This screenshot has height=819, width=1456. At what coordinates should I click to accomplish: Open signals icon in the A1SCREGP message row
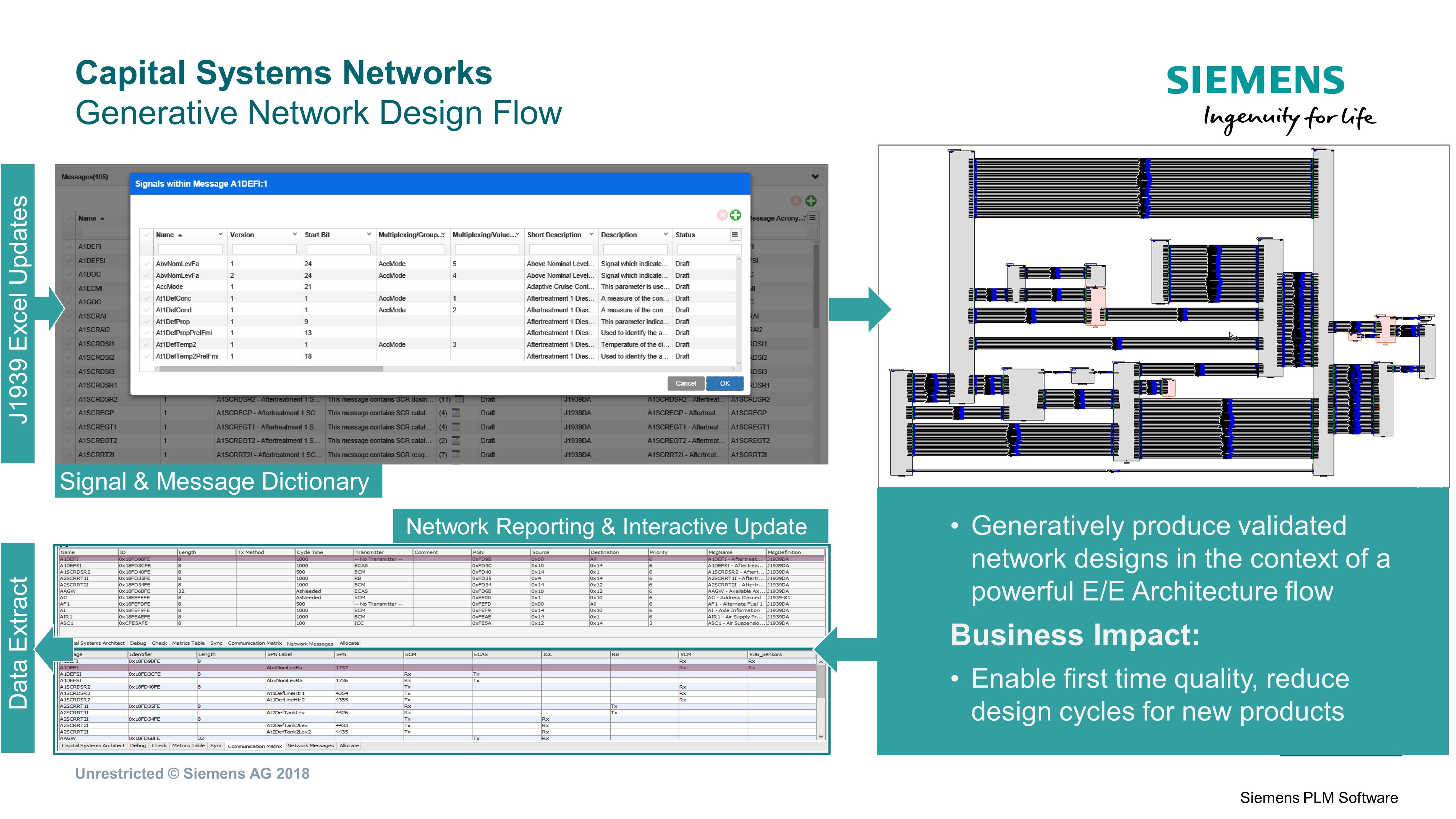pos(456,413)
